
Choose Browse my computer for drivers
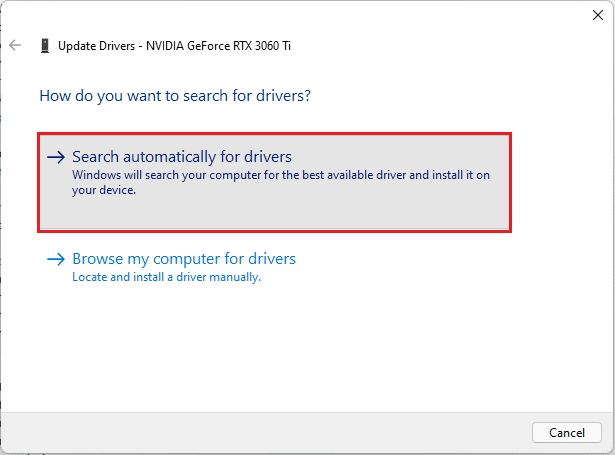point(184,259)
